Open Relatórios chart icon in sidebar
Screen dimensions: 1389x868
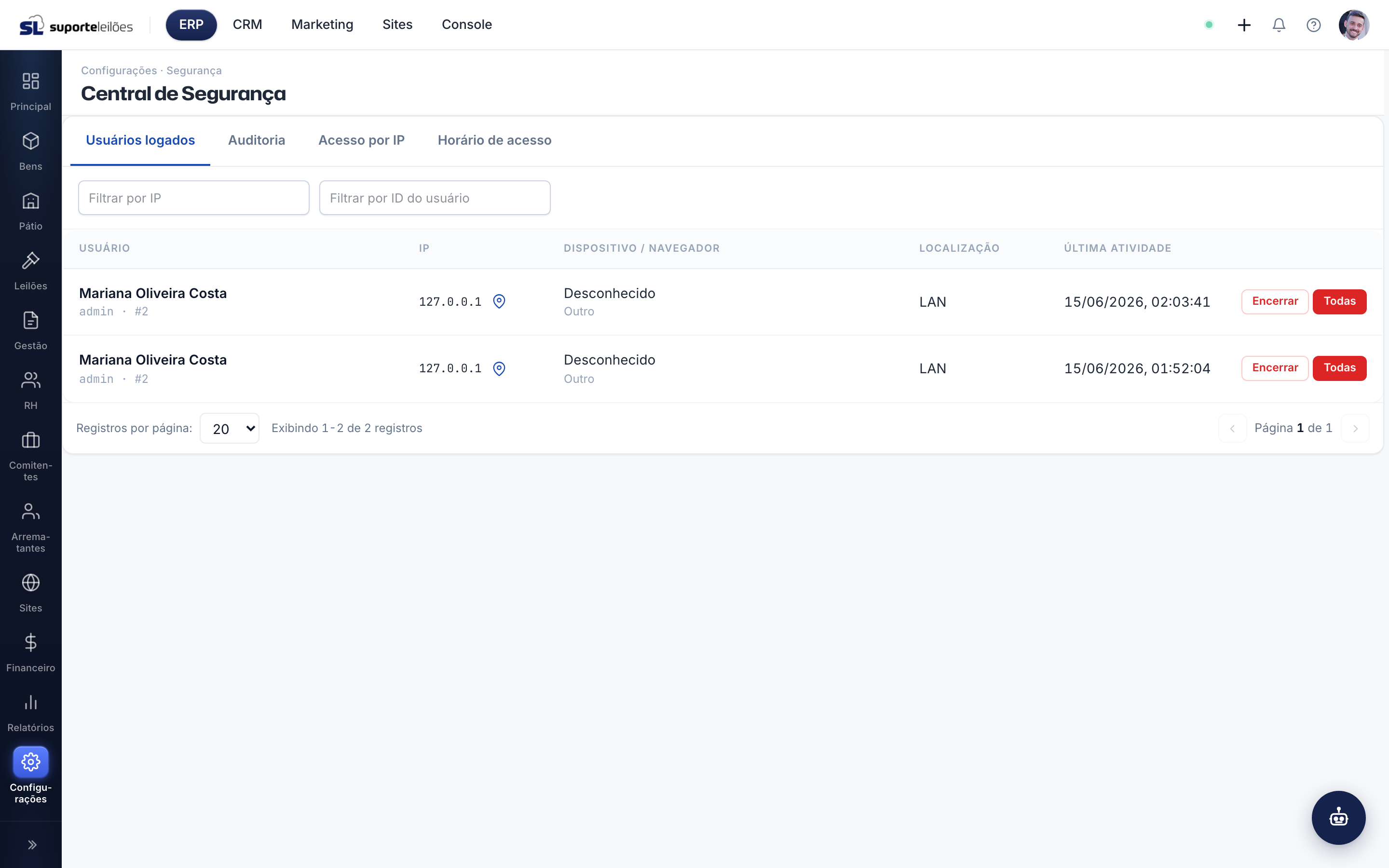pyautogui.click(x=30, y=702)
